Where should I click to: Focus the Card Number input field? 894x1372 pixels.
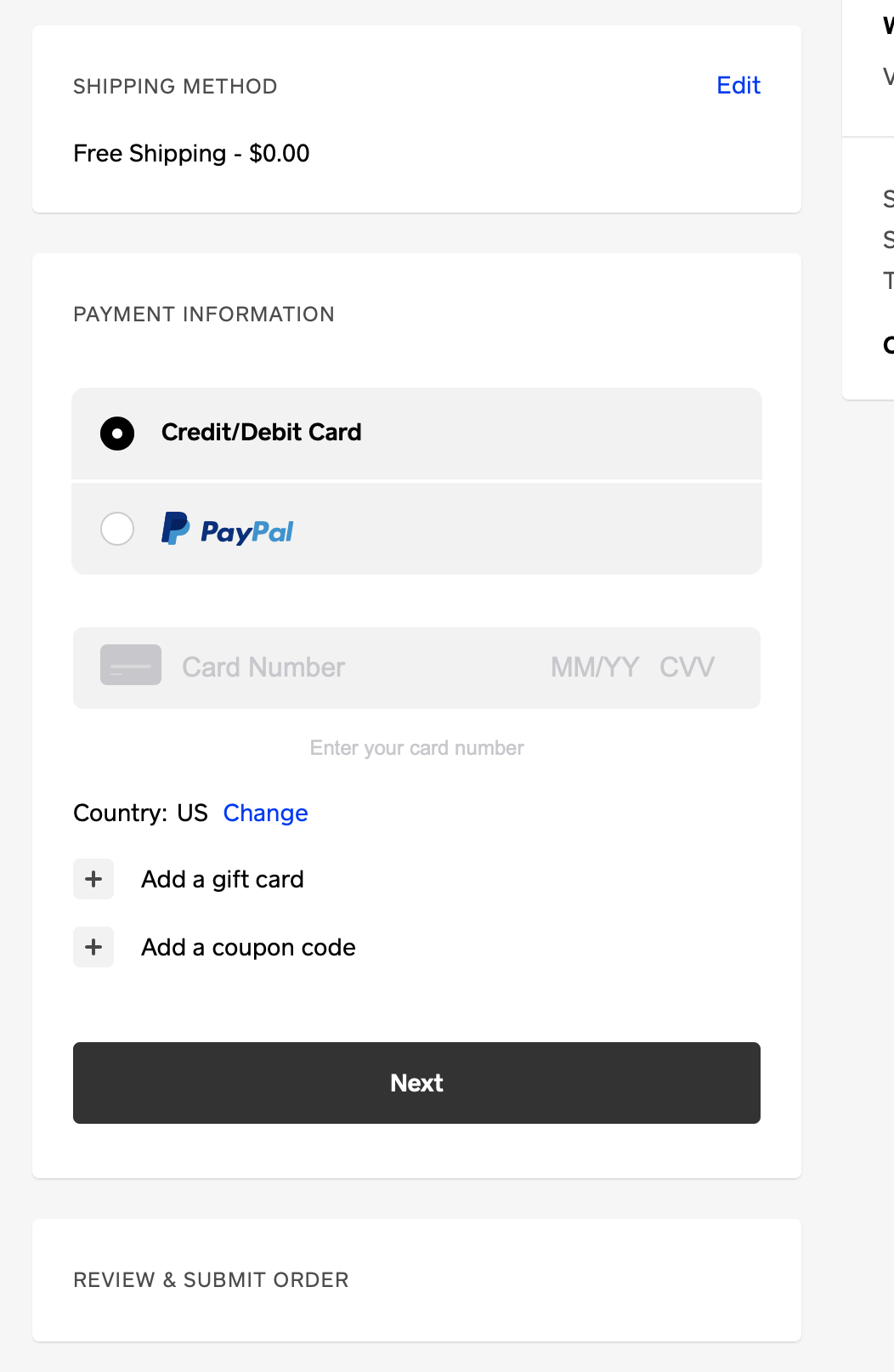point(340,667)
